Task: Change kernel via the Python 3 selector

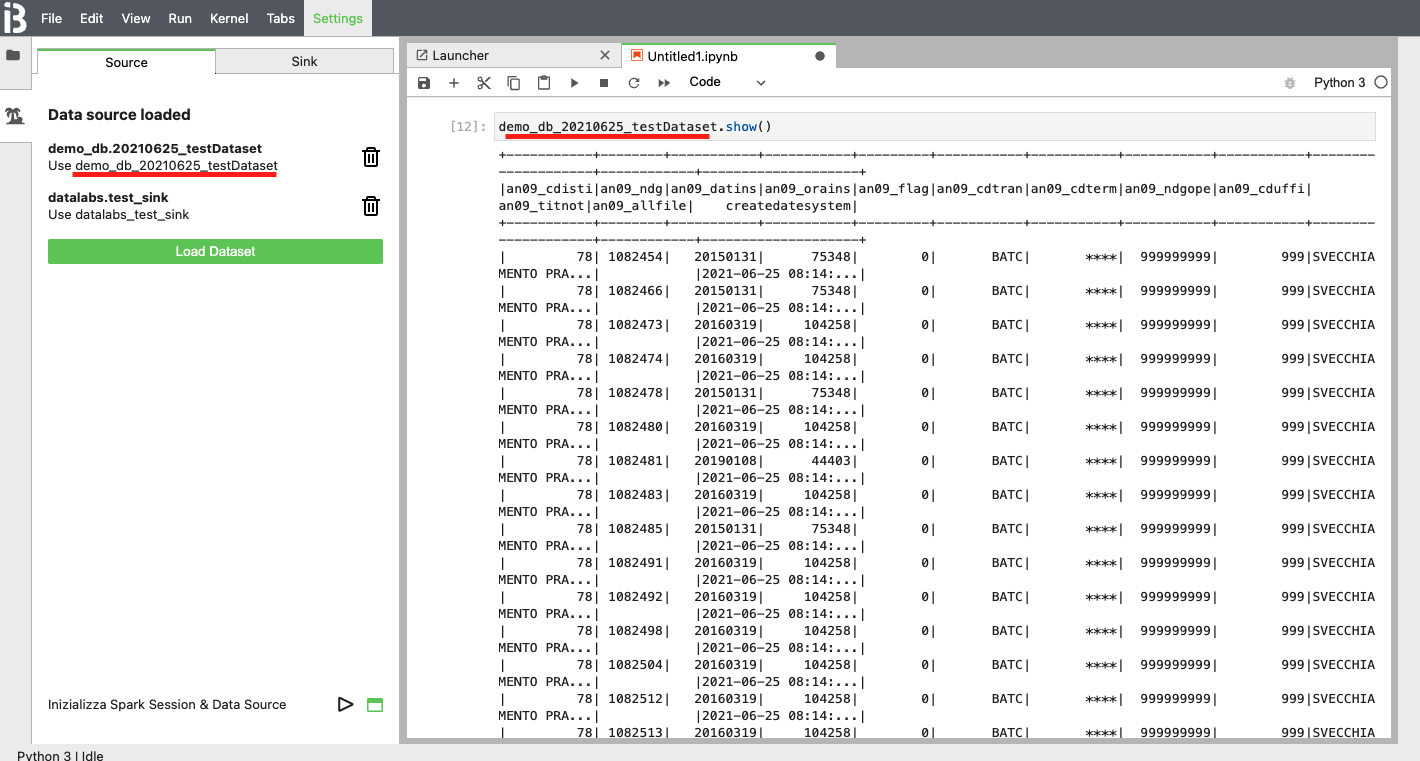Action: pos(1340,82)
